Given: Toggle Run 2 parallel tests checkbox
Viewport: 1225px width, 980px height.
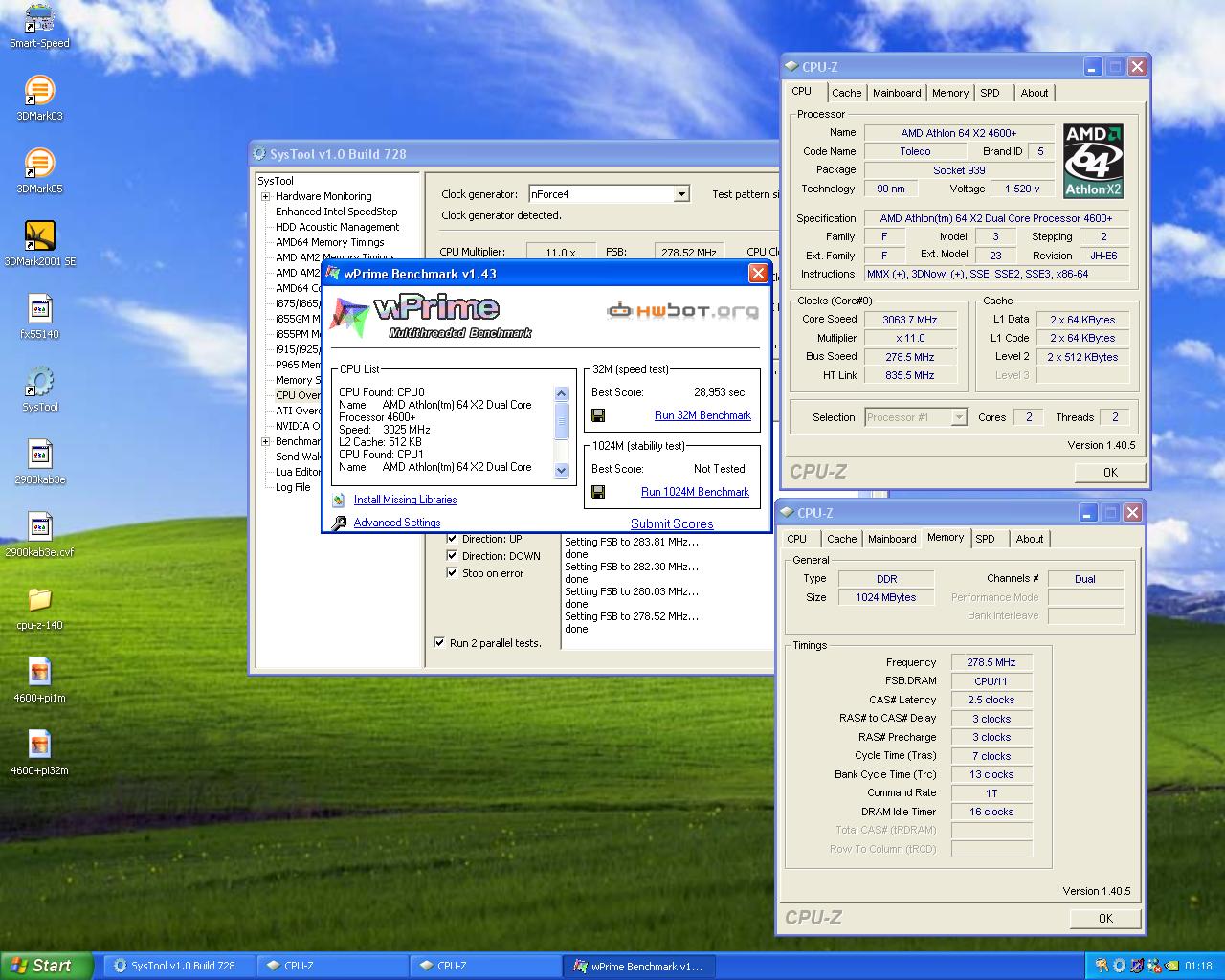Looking at the screenshot, I should coord(439,643).
